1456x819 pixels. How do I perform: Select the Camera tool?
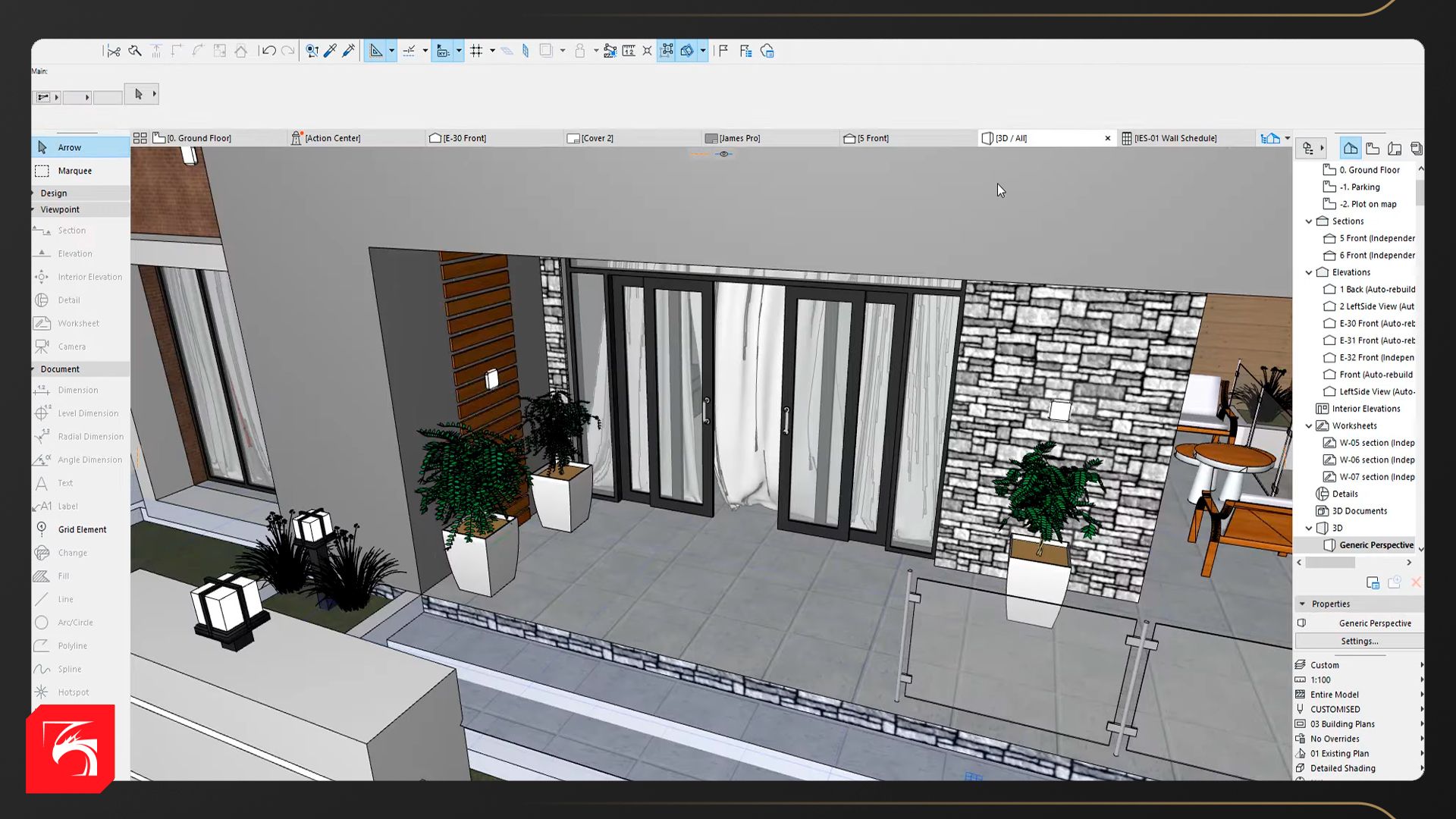pos(80,347)
